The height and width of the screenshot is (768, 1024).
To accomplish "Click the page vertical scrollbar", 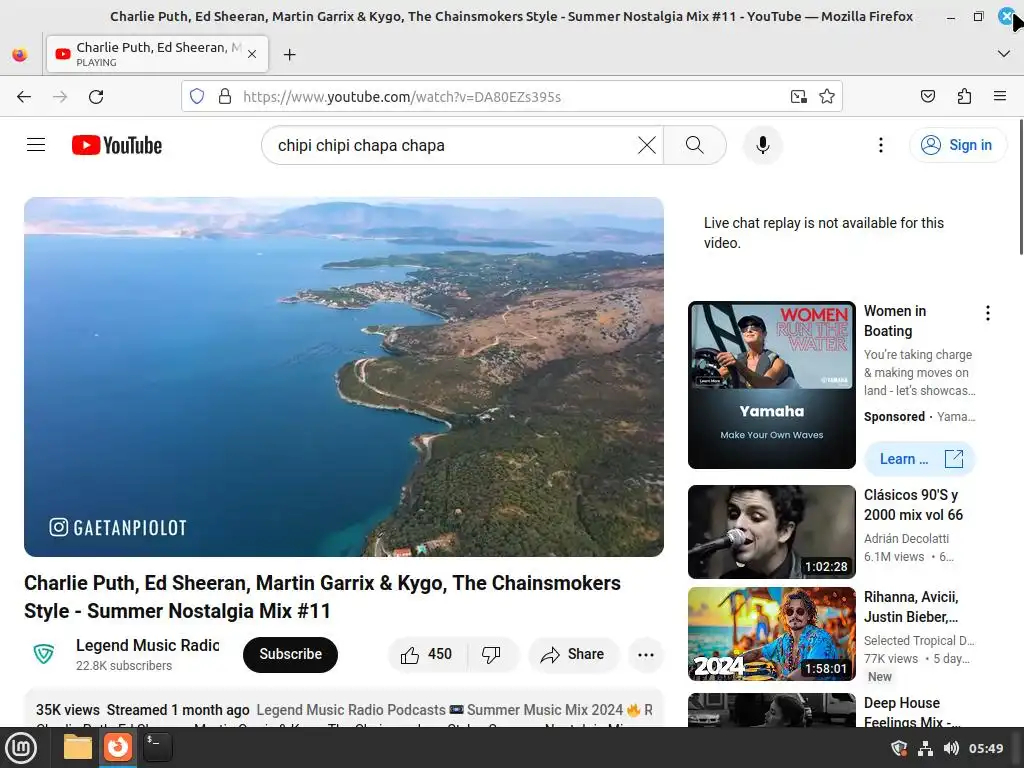I will tap(1021, 187).
